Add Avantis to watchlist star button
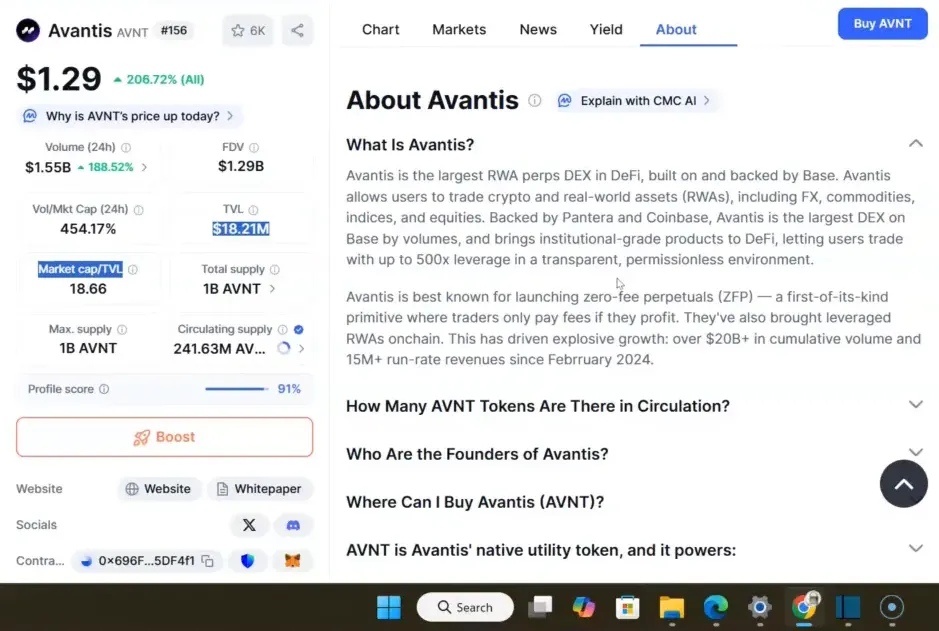This screenshot has width=939, height=631. click(248, 31)
